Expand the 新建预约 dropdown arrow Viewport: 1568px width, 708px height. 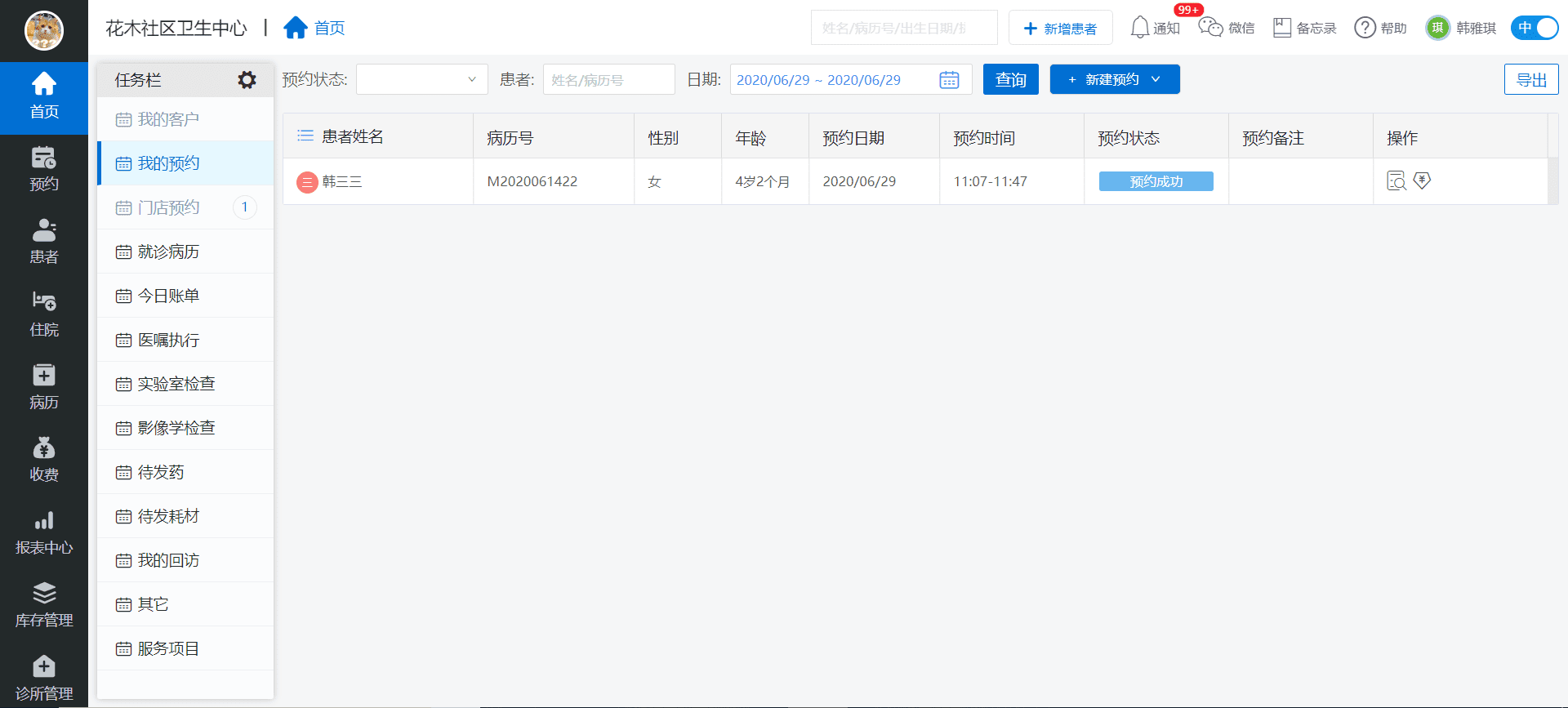pyautogui.click(x=1156, y=79)
